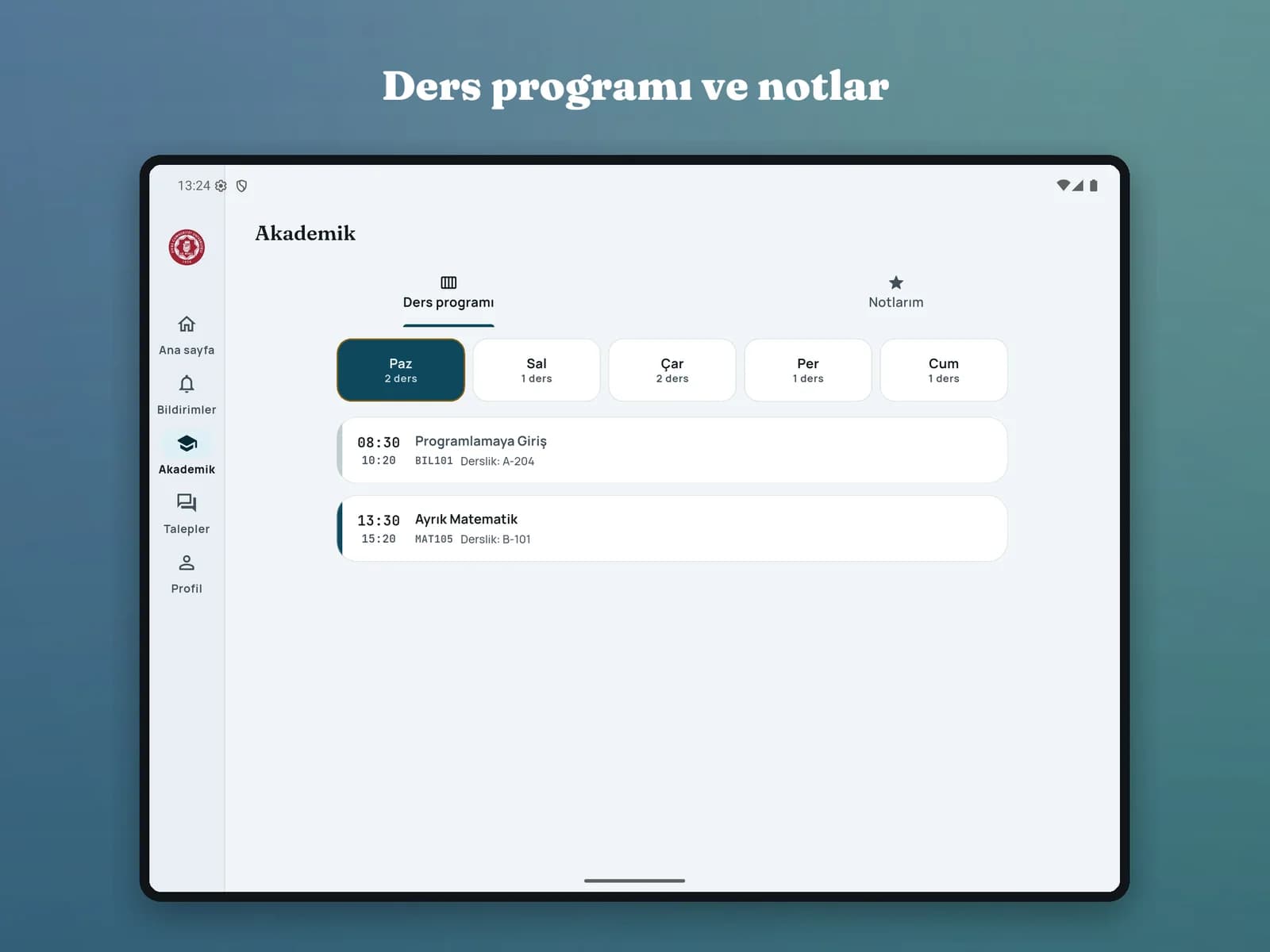Click the Derslik: B-101 classroom text
1270x952 pixels.
pyautogui.click(x=496, y=539)
